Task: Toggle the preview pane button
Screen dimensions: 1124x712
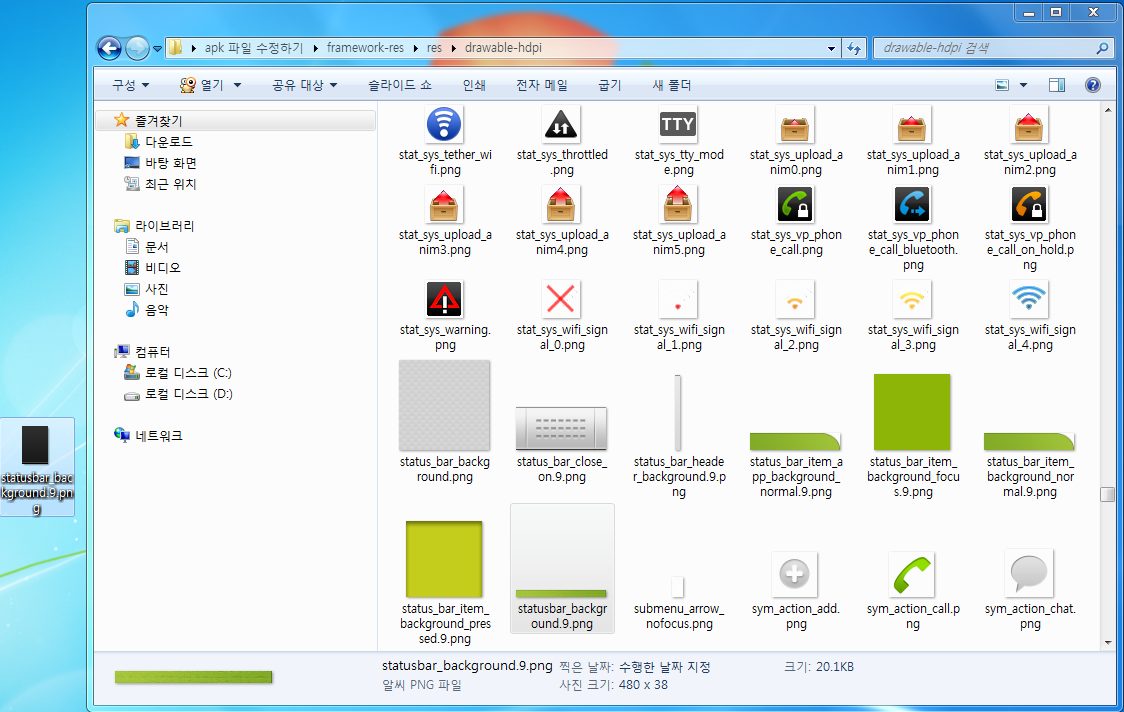Action: (x=1057, y=86)
